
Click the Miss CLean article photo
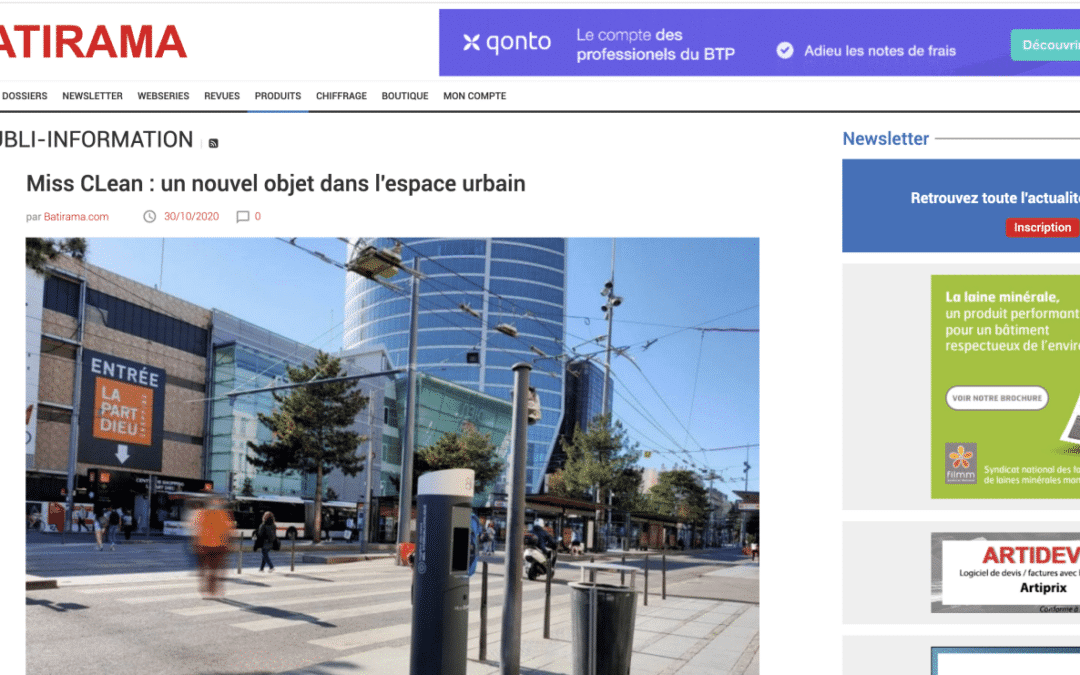pyautogui.click(x=392, y=455)
